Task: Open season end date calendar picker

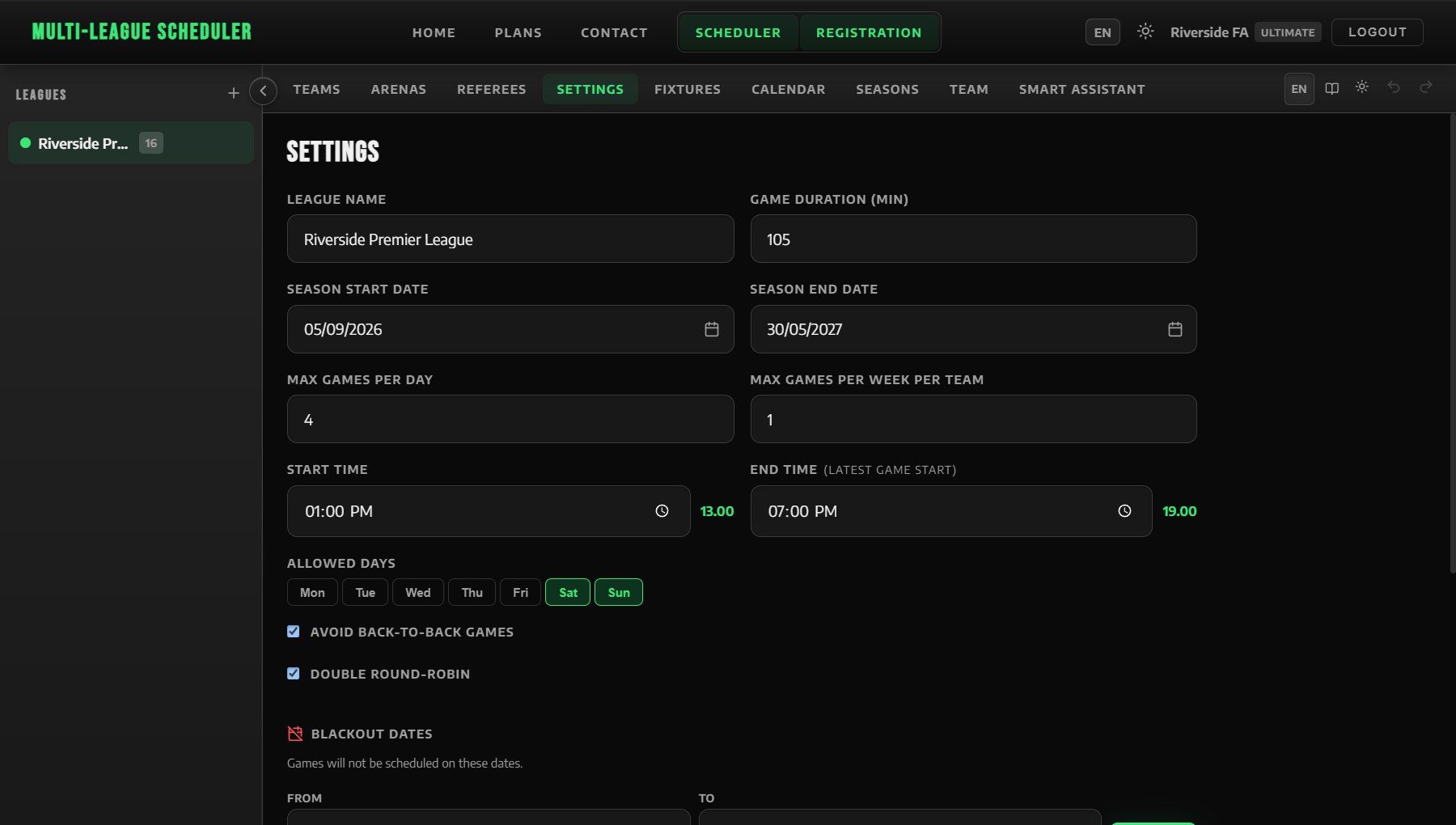Action: [1175, 329]
